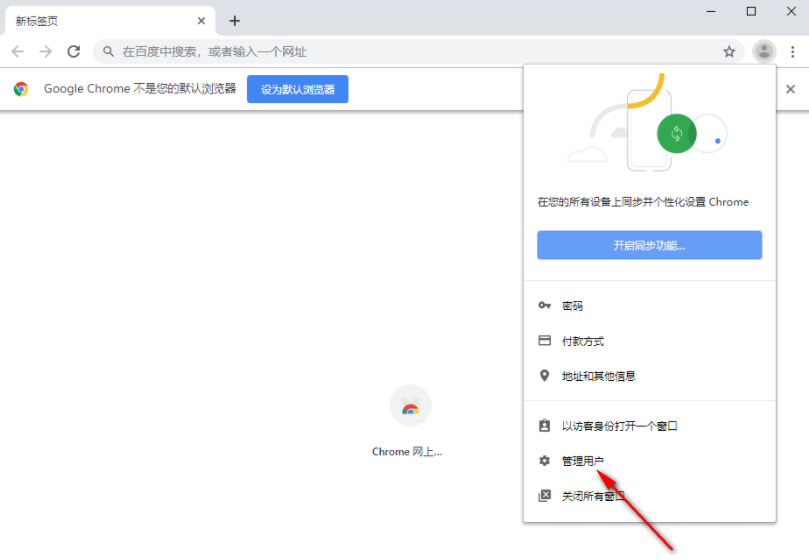Image resolution: width=809 pixels, height=560 pixels.
Task: Click the close-windows icon
Action: pyautogui.click(x=544, y=495)
